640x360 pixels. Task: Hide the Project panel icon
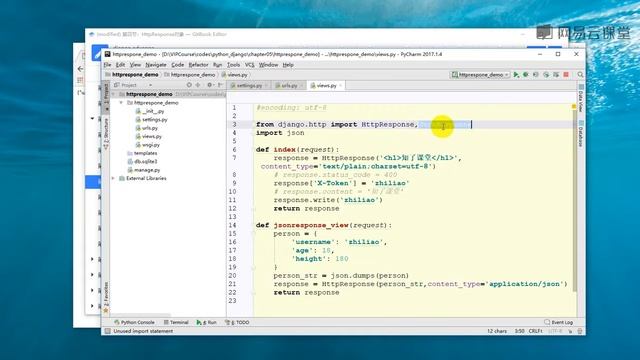point(220,85)
